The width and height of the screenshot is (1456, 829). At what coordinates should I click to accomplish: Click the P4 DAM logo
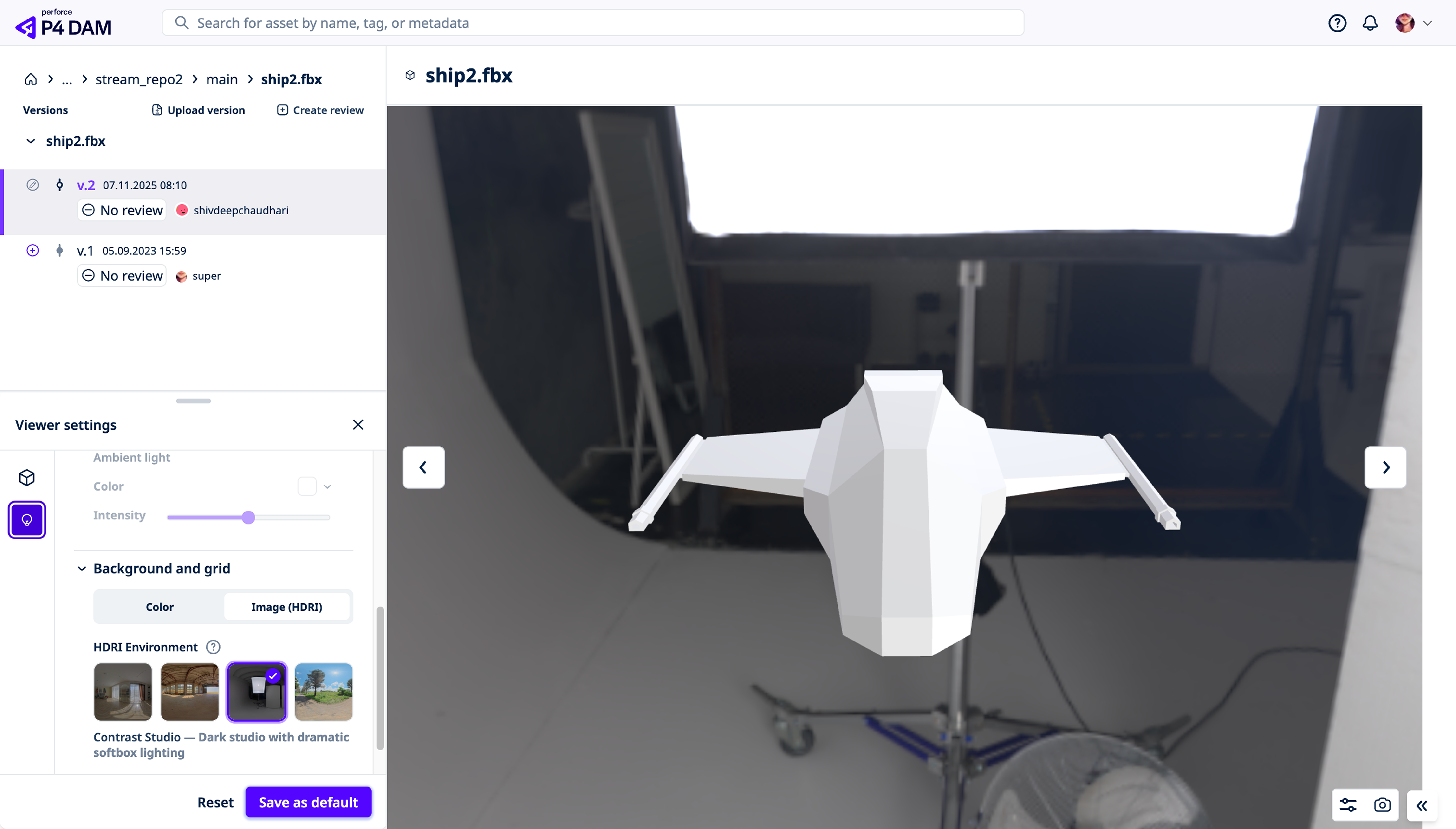pos(63,23)
